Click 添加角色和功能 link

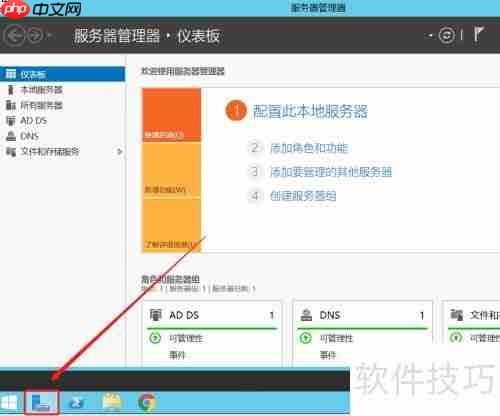[x=309, y=148]
